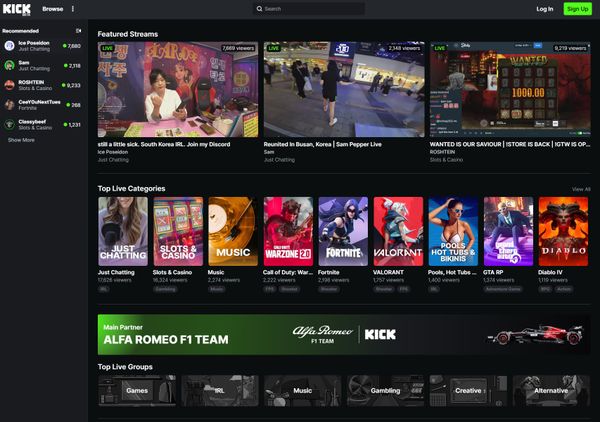Click title 'still a little sick. South Korea IRL'

164,144
